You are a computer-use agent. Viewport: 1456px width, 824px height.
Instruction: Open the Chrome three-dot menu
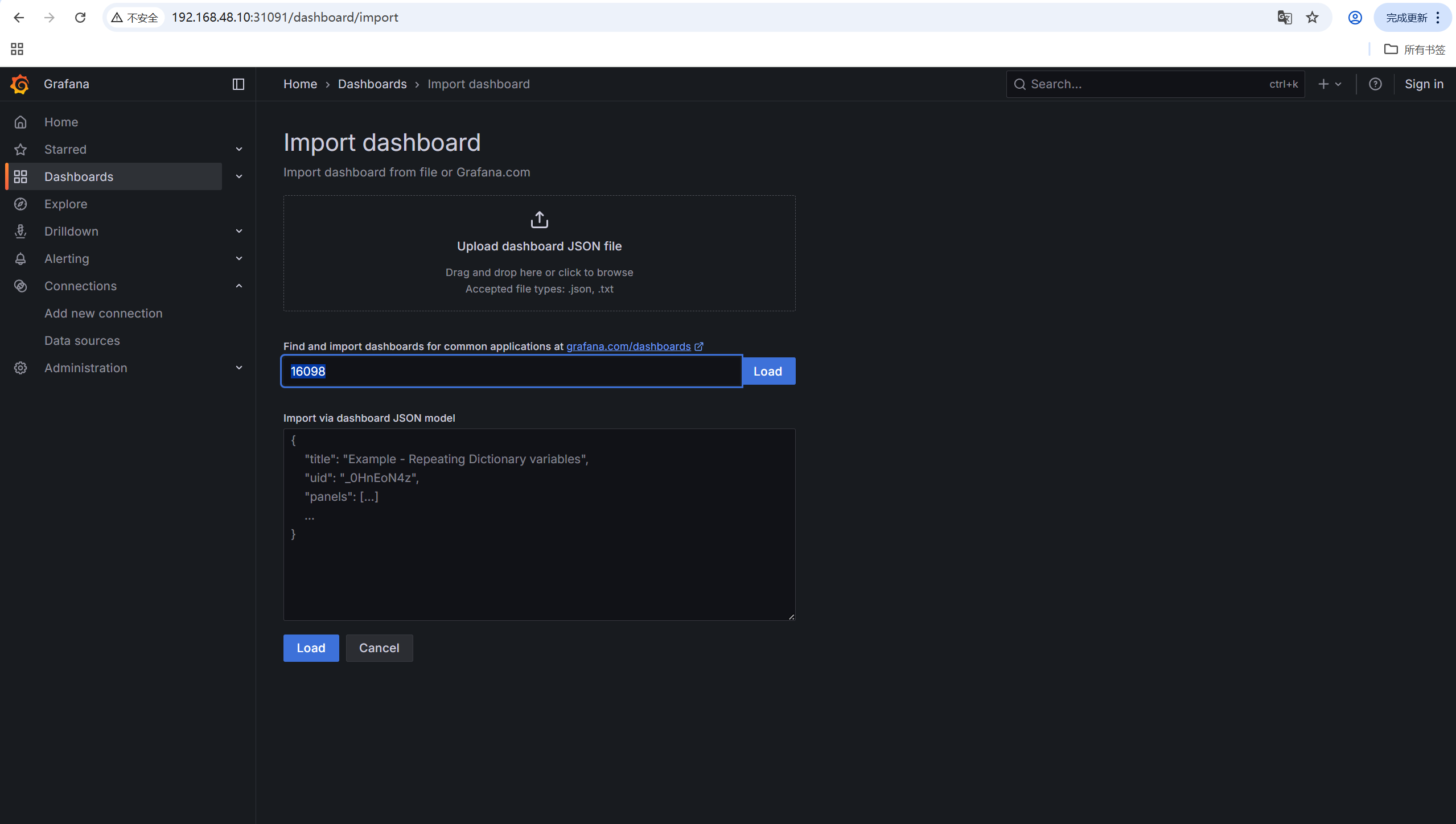[1438, 18]
